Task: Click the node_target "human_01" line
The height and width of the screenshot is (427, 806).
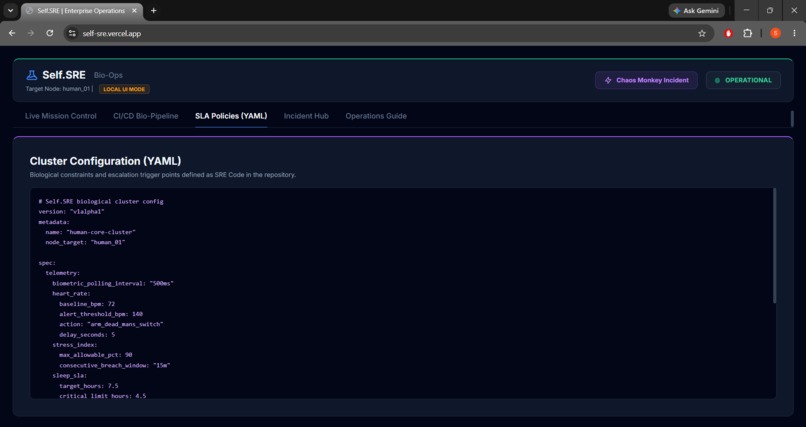Action: [x=85, y=243]
